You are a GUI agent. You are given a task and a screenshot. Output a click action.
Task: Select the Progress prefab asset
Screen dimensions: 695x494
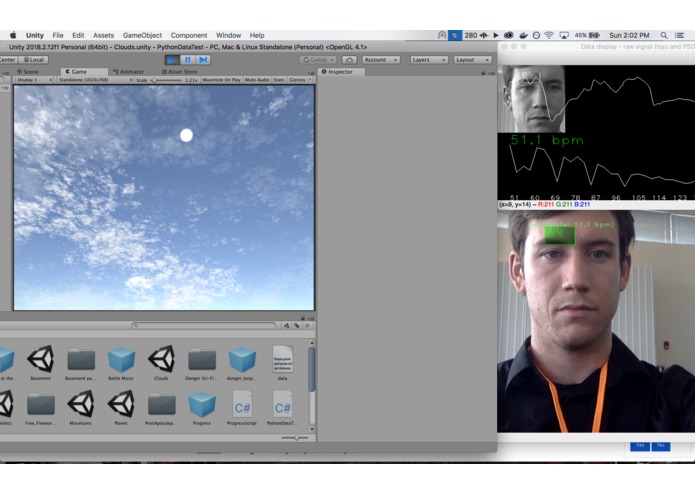coord(202,408)
